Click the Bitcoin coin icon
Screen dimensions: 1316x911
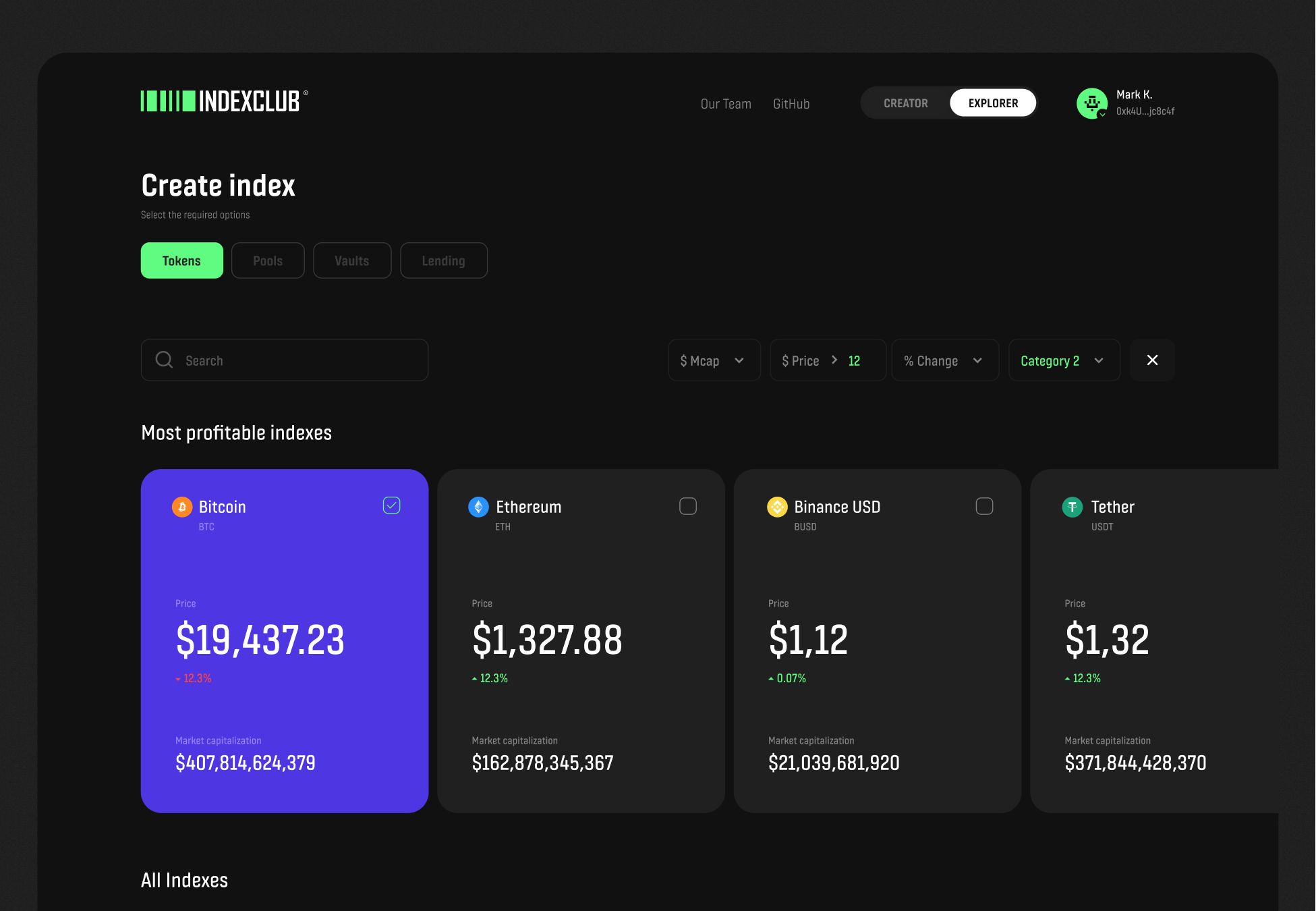182,507
